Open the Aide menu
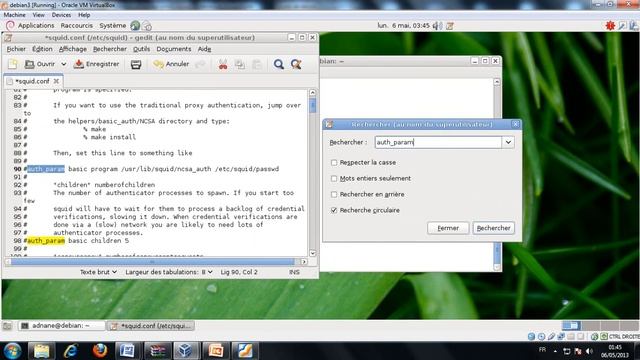 coord(204,49)
